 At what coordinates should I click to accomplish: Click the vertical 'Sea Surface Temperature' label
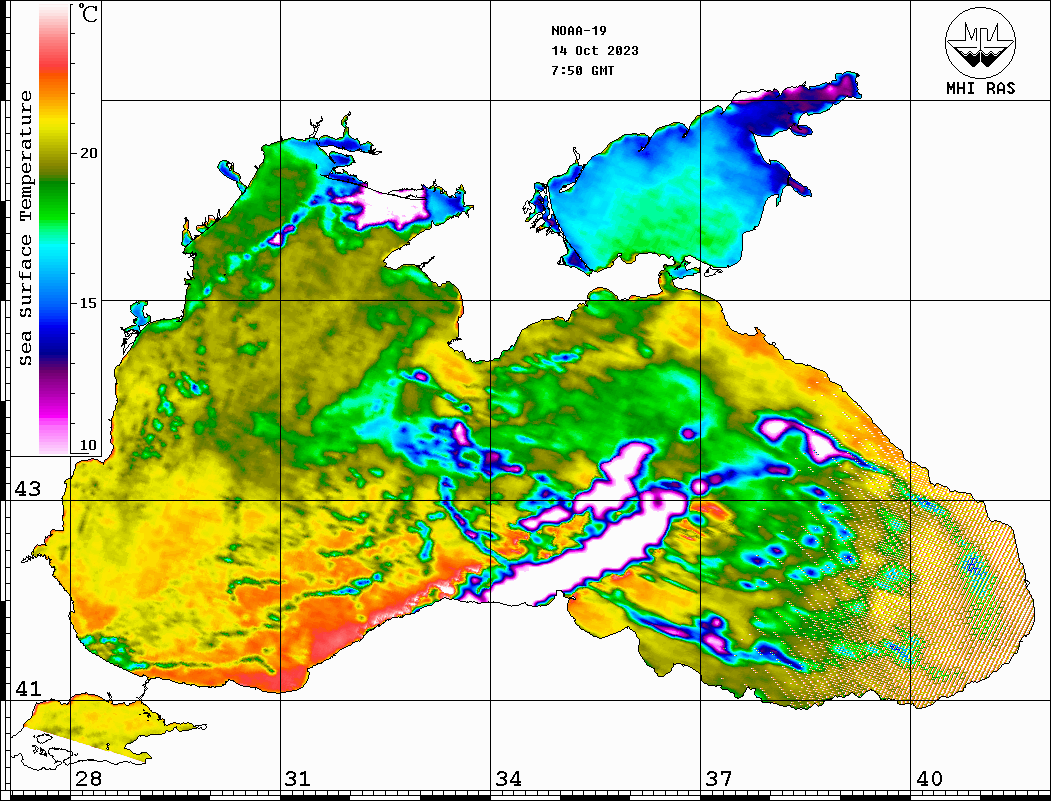pos(26,228)
